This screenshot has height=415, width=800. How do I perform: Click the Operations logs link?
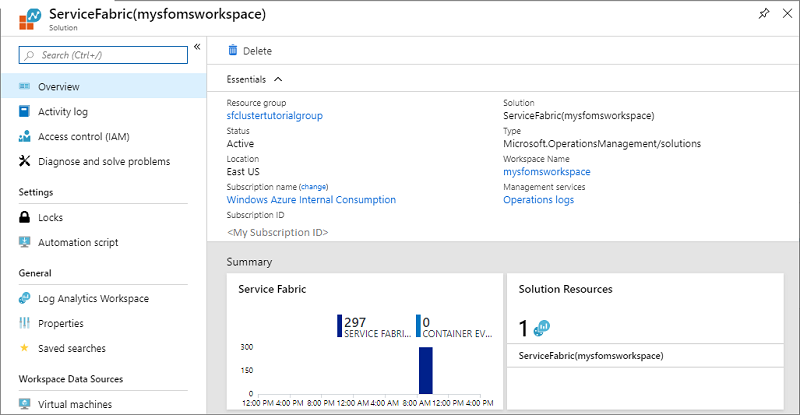[538, 199]
